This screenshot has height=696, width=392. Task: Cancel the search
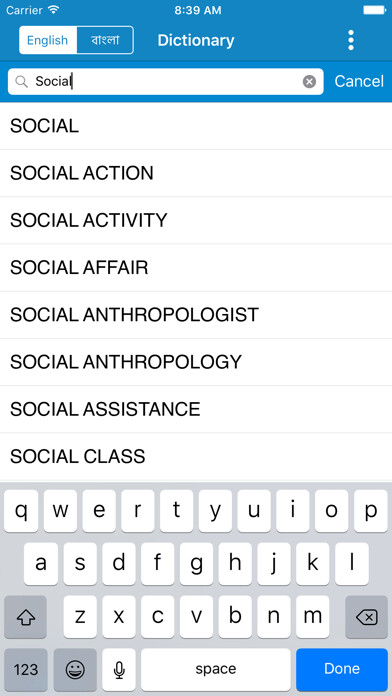(x=359, y=81)
